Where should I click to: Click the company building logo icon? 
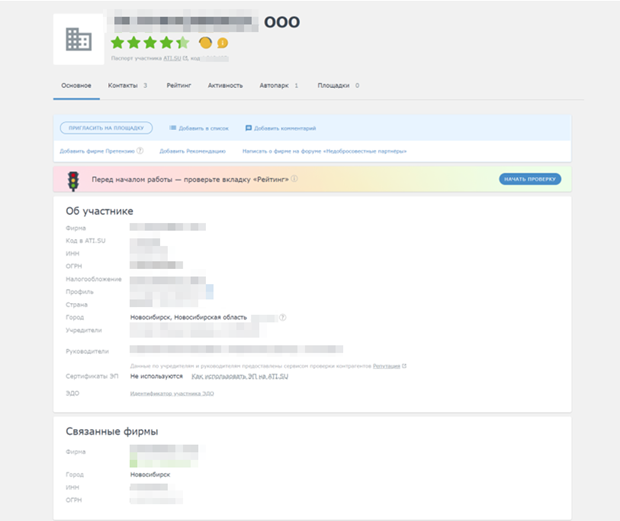tap(79, 39)
